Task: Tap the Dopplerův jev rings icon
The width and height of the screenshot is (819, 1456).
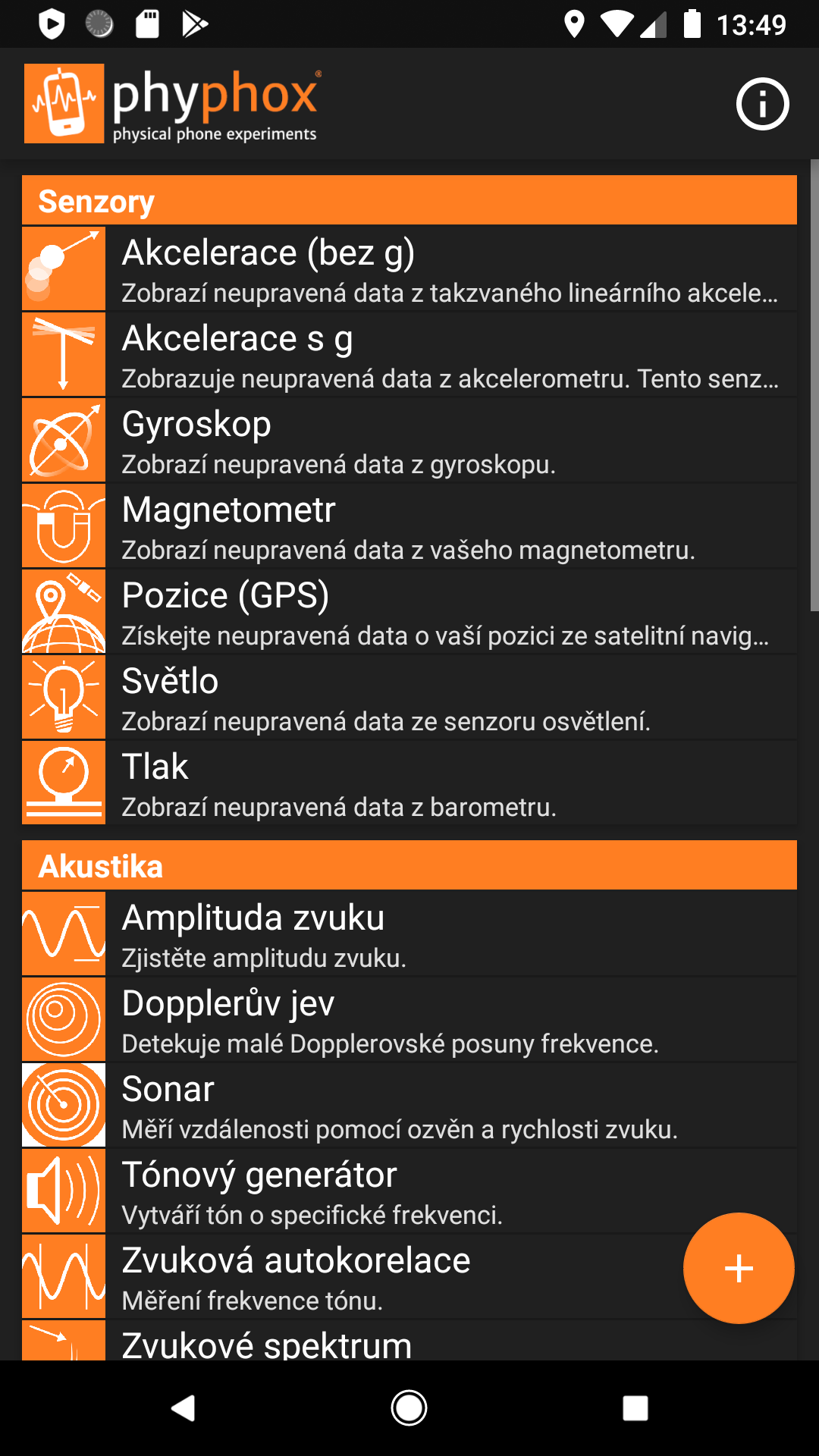Action: click(x=64, y=1019)
